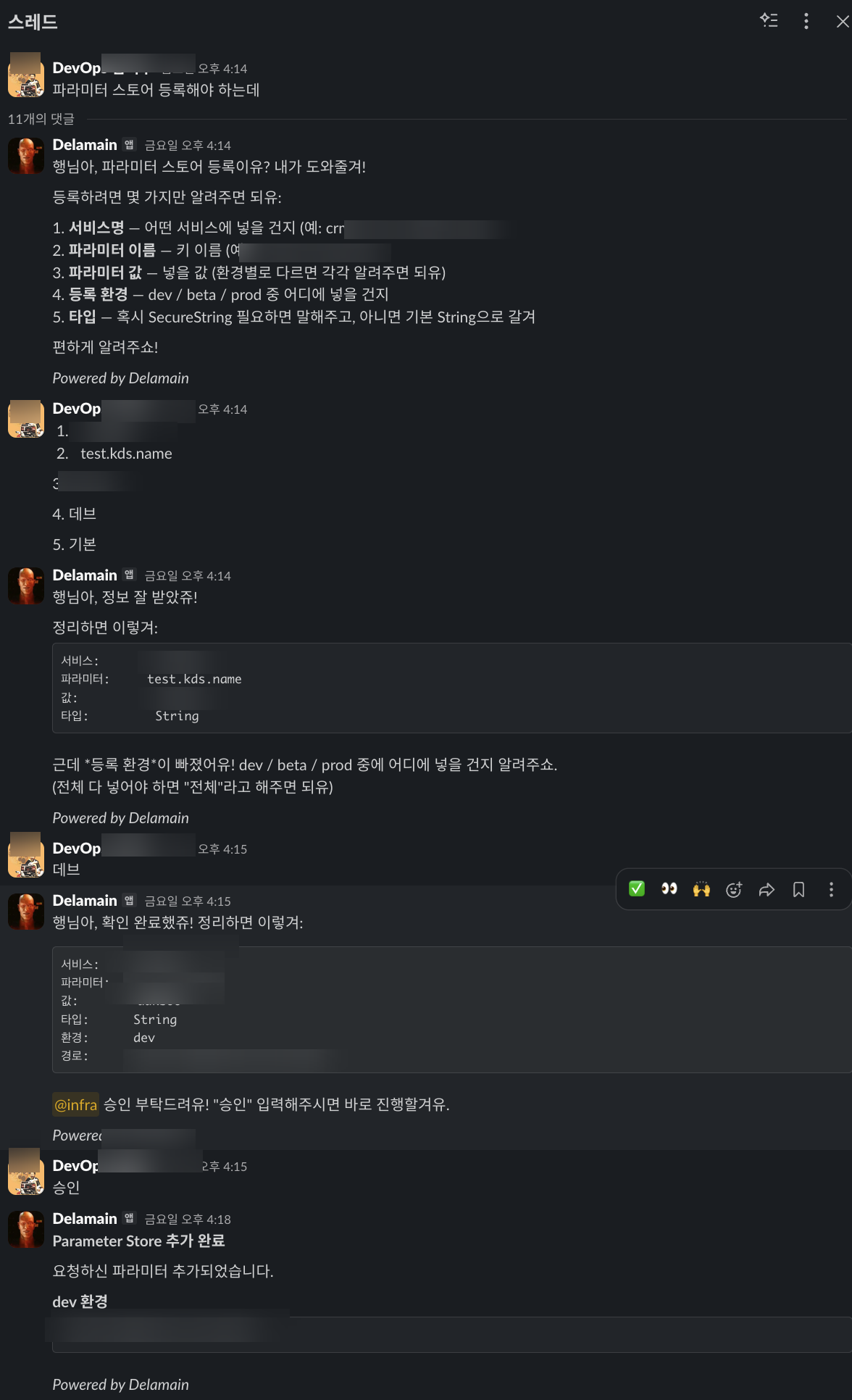Open the emoji reaction picker on Delamain's message

coord(734,889)
